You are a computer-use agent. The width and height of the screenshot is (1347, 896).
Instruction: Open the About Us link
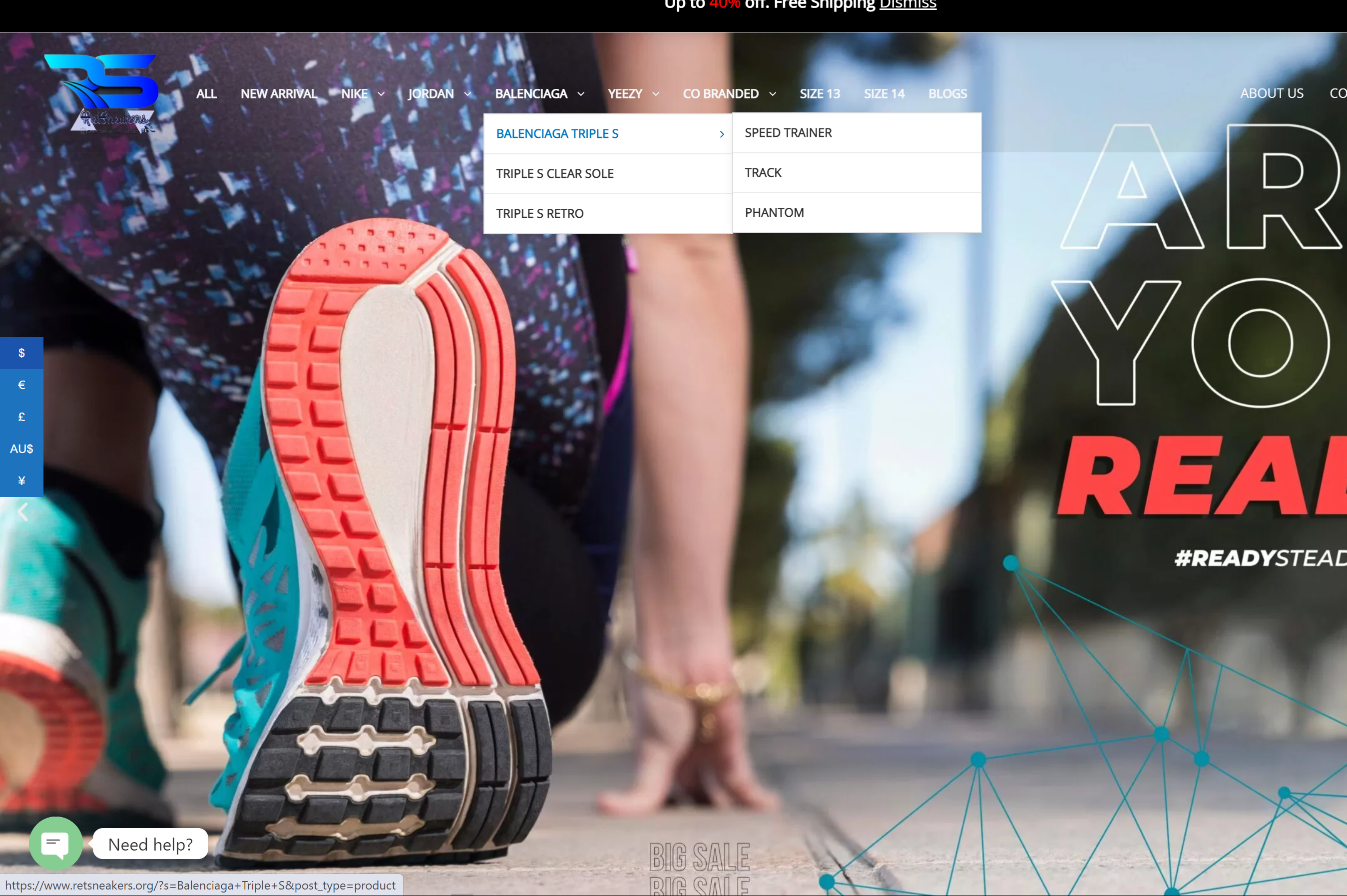click(x=1272, y=93)
